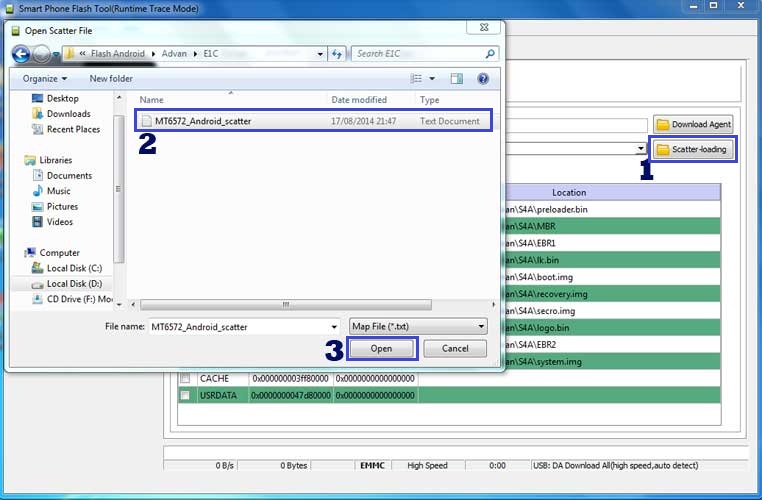Click inside the Search E1C field
This screenshot has width=762, height=500.
pyautogui.click(x=424, y=53)
